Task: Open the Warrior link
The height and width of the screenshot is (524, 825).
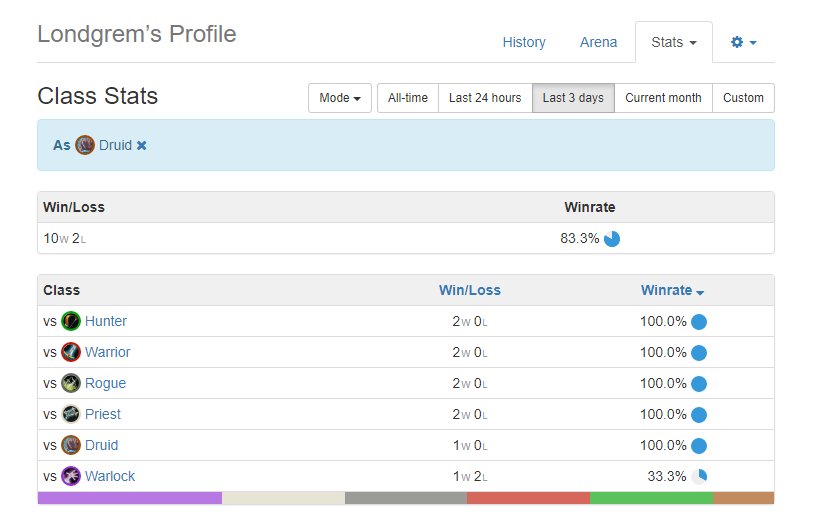Action: (107, 352)
